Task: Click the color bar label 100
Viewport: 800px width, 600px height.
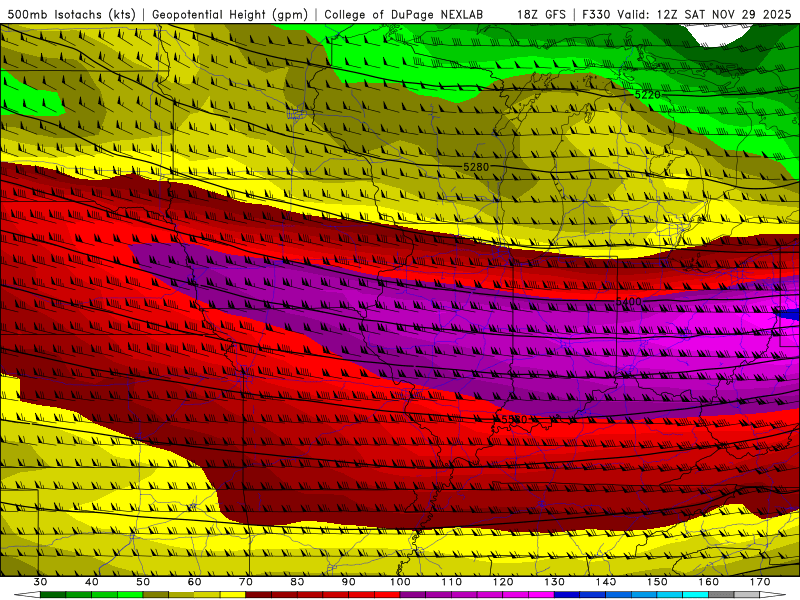Action: tap(400, 582)
